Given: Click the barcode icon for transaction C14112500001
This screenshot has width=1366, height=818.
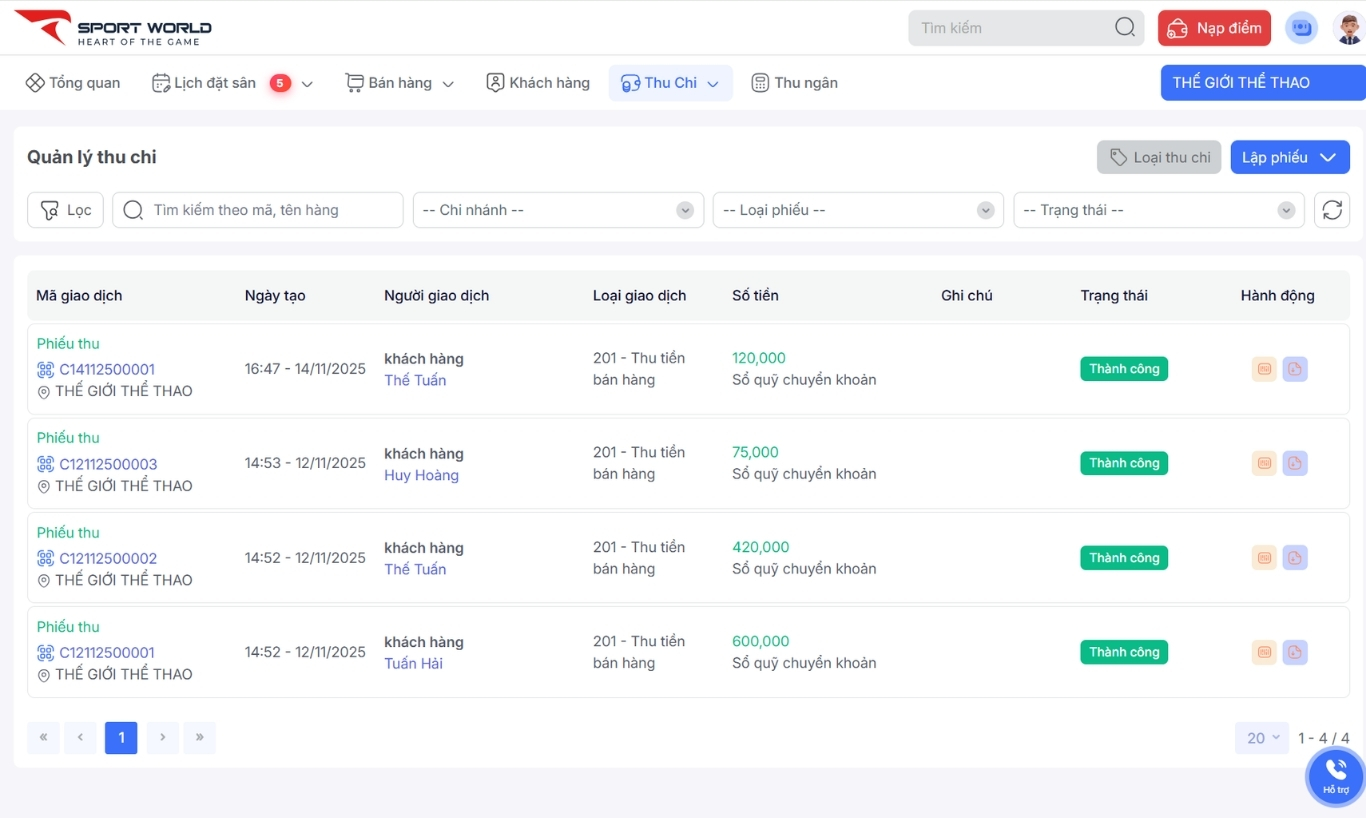Looking at the screenshot, I should coord(46,369).
